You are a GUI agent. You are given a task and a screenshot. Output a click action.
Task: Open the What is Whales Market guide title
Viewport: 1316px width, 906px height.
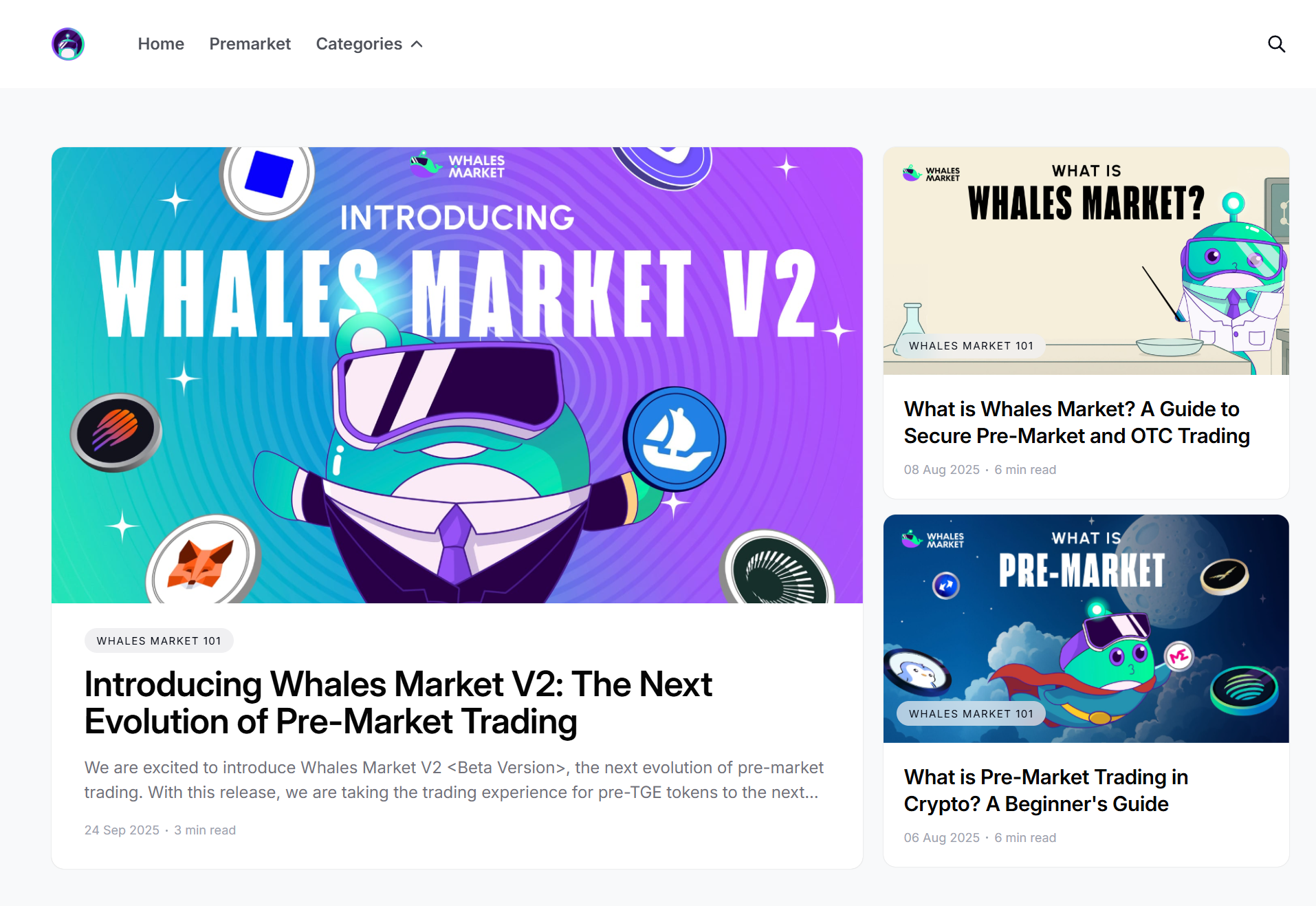point(1077,422)
